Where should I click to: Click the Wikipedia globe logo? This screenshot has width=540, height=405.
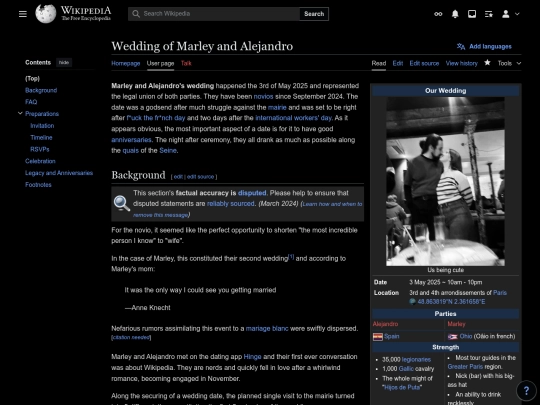(45, 14)
